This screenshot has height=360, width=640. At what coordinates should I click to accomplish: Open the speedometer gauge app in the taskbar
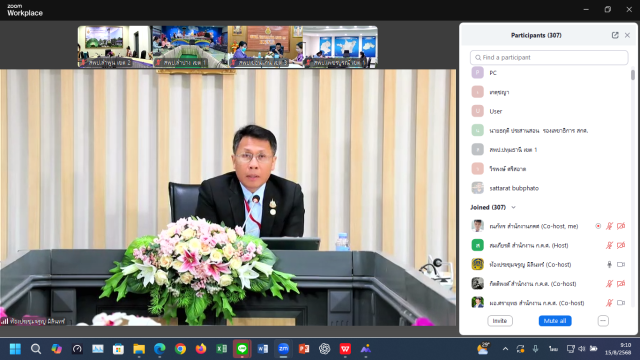[77, 349]
